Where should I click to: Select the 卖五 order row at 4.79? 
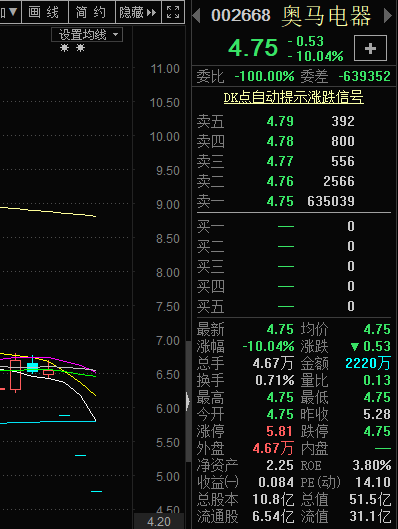293,121
